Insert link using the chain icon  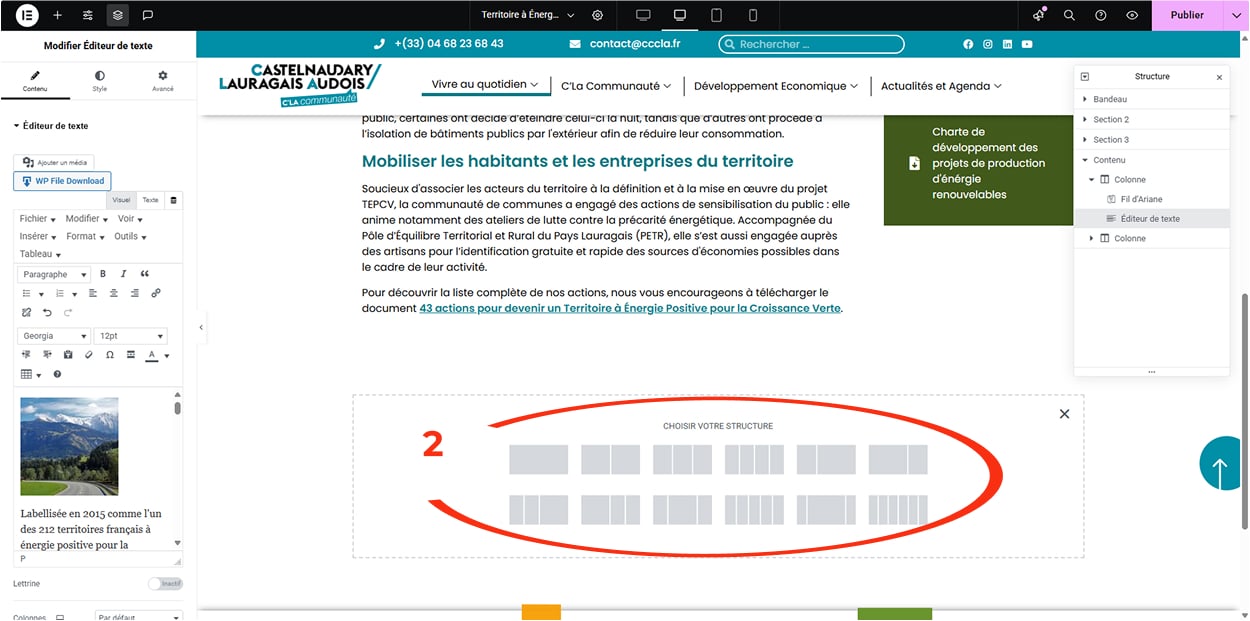tap(156, 293)
